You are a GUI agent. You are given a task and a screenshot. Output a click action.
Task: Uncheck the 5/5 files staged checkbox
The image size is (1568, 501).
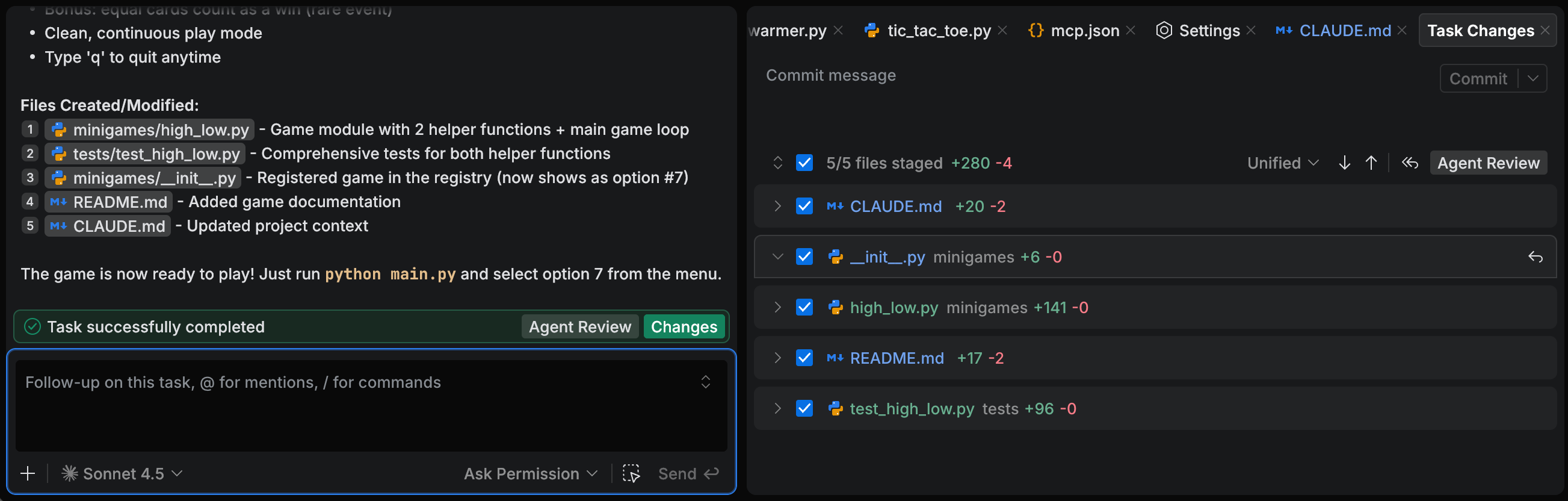pyautogui.click(x=804, y=163)
